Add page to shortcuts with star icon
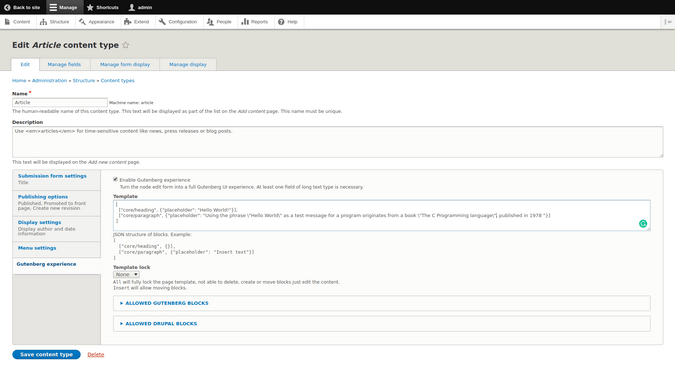Screen dimensions: 675x367 tap(125, 45)
